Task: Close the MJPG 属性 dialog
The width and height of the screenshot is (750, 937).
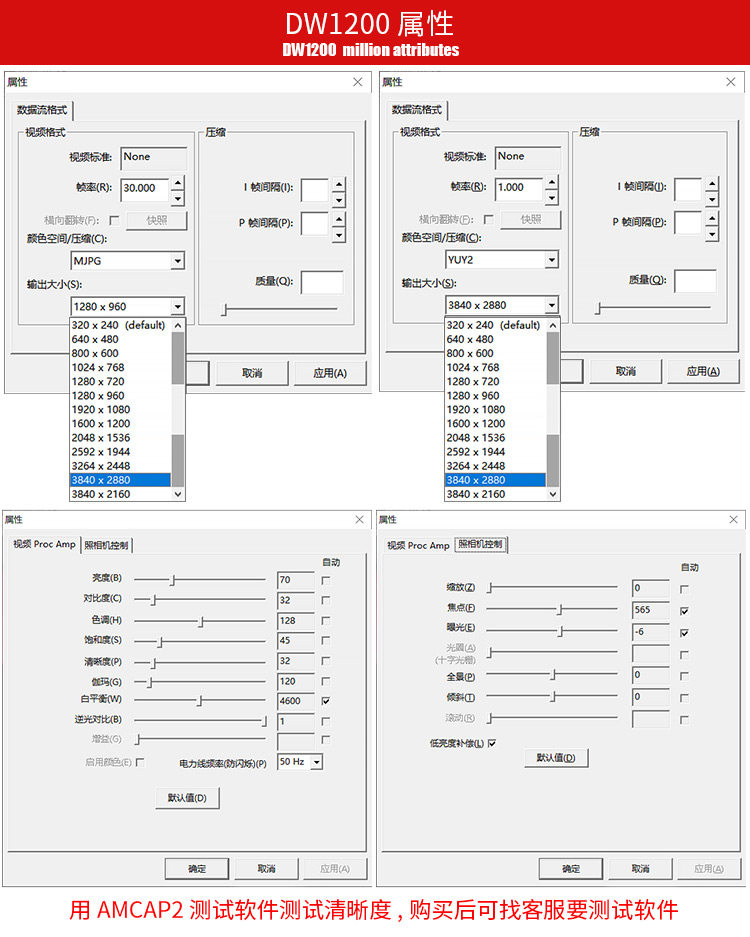Action: click(357, 82)
